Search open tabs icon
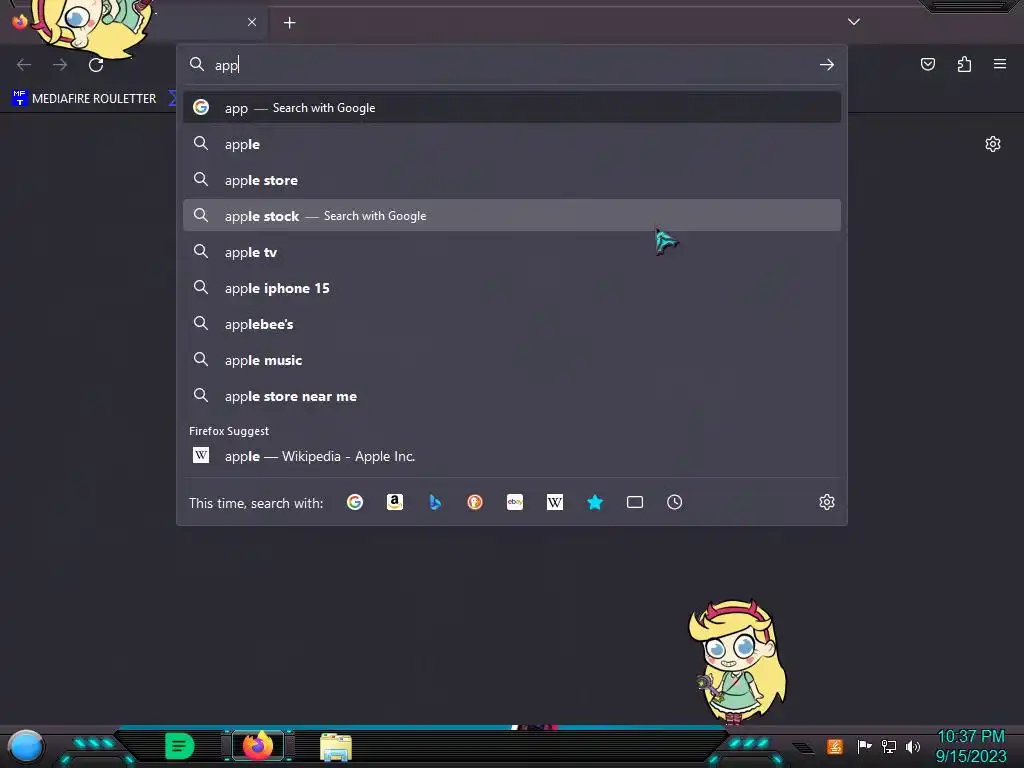This screenshot has height=768, width=1024. (635, 502)
